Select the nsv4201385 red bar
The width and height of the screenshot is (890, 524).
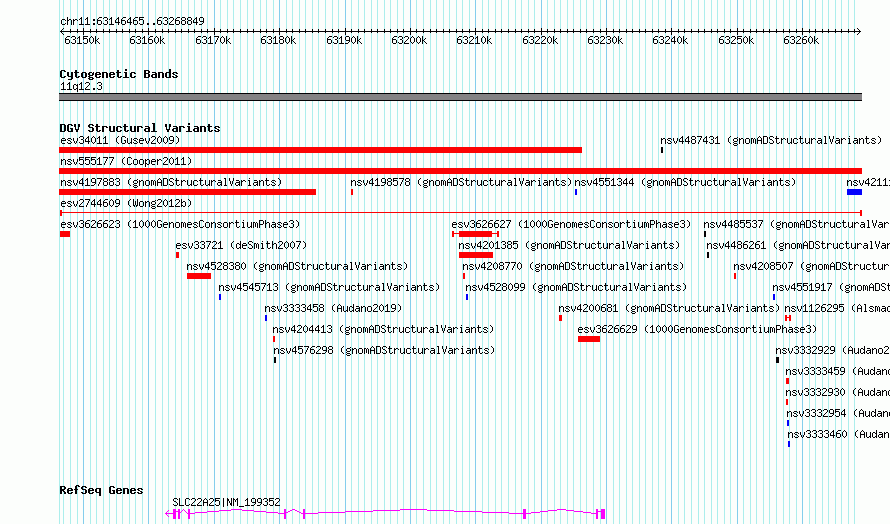pos(476,255)
